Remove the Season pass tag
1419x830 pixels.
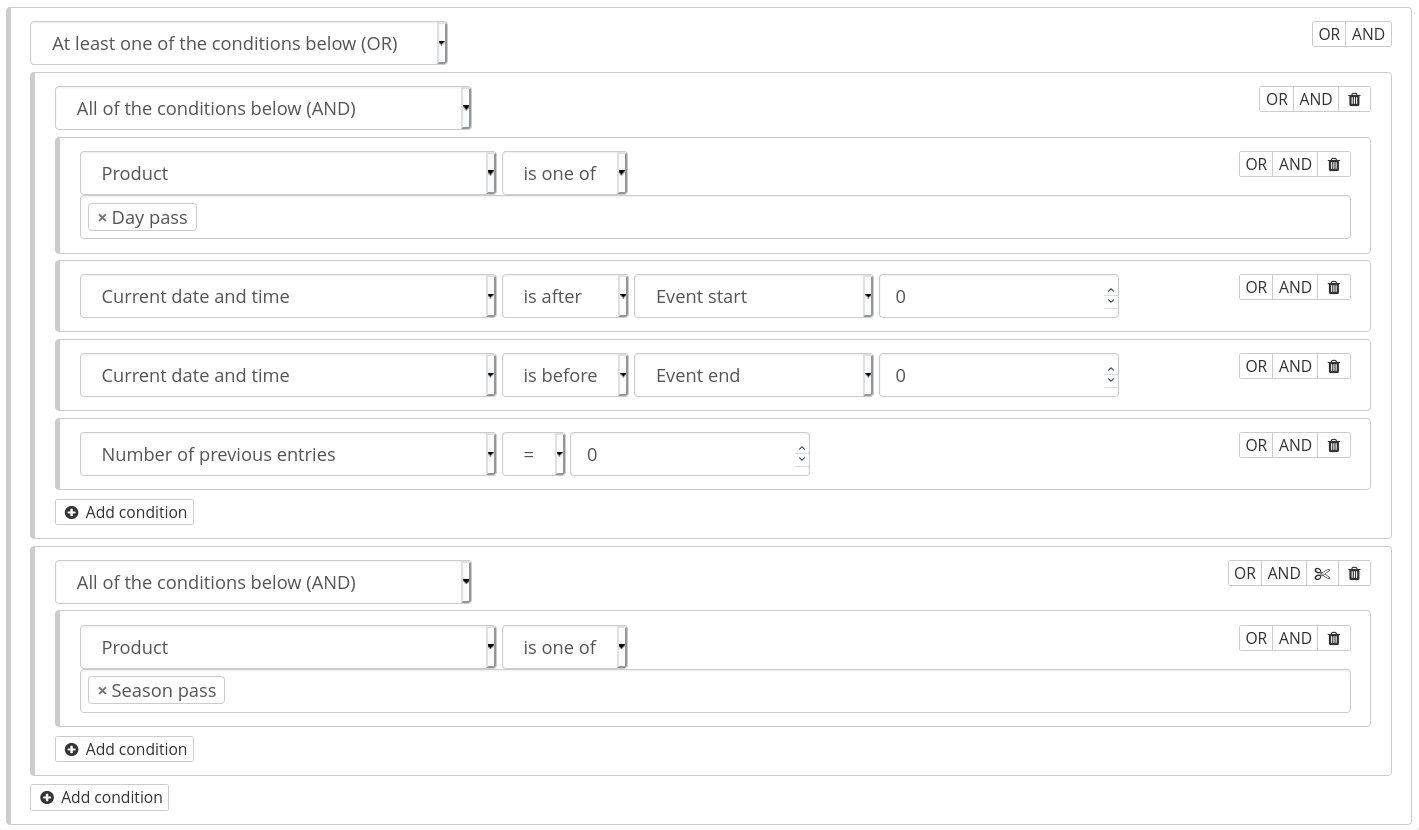pos(102,691)
